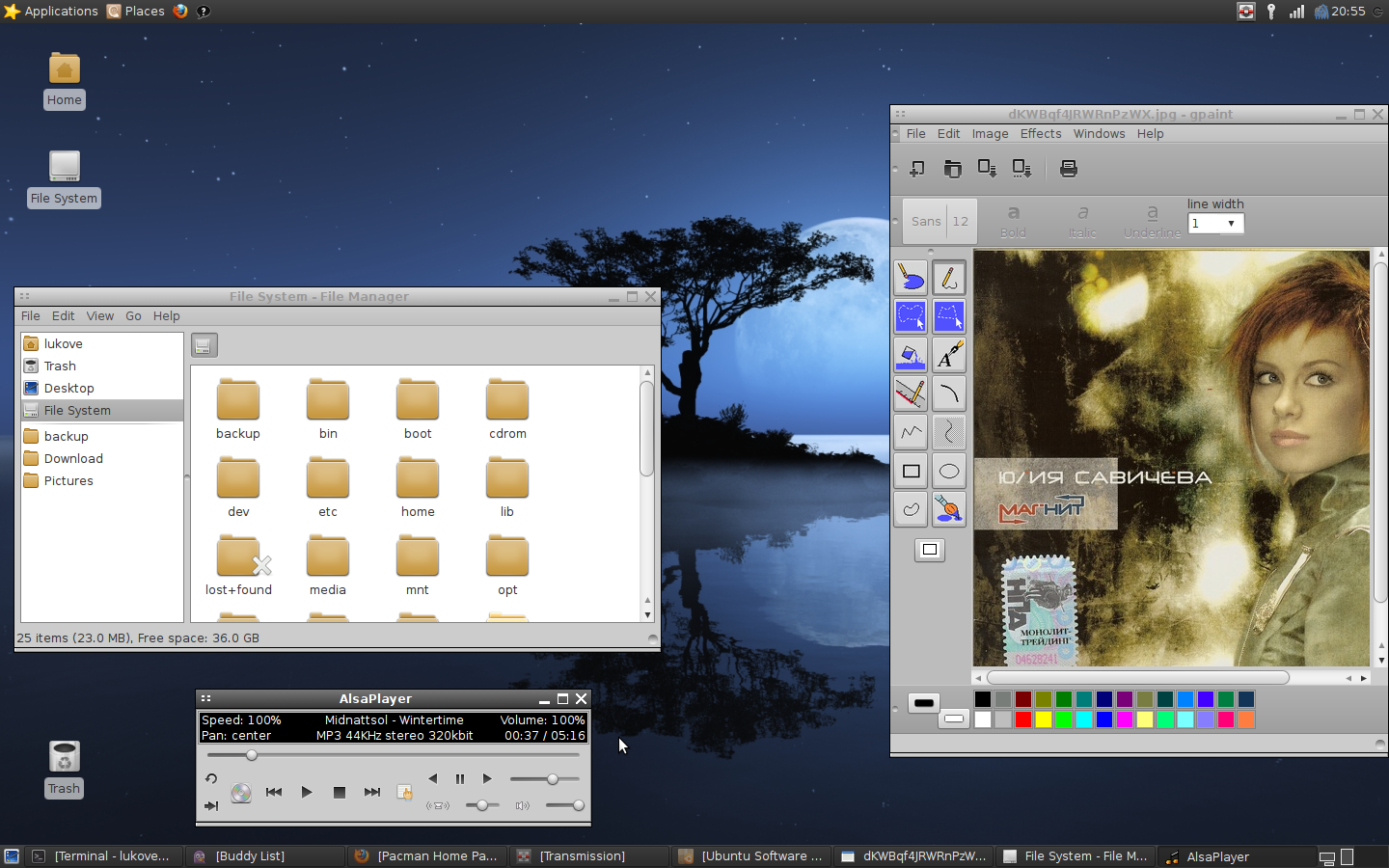Skip to next track in AlsaPlayer
The width and height of the screenshot is (1389, 868).
pyautogui.click(x=372, y=792)
